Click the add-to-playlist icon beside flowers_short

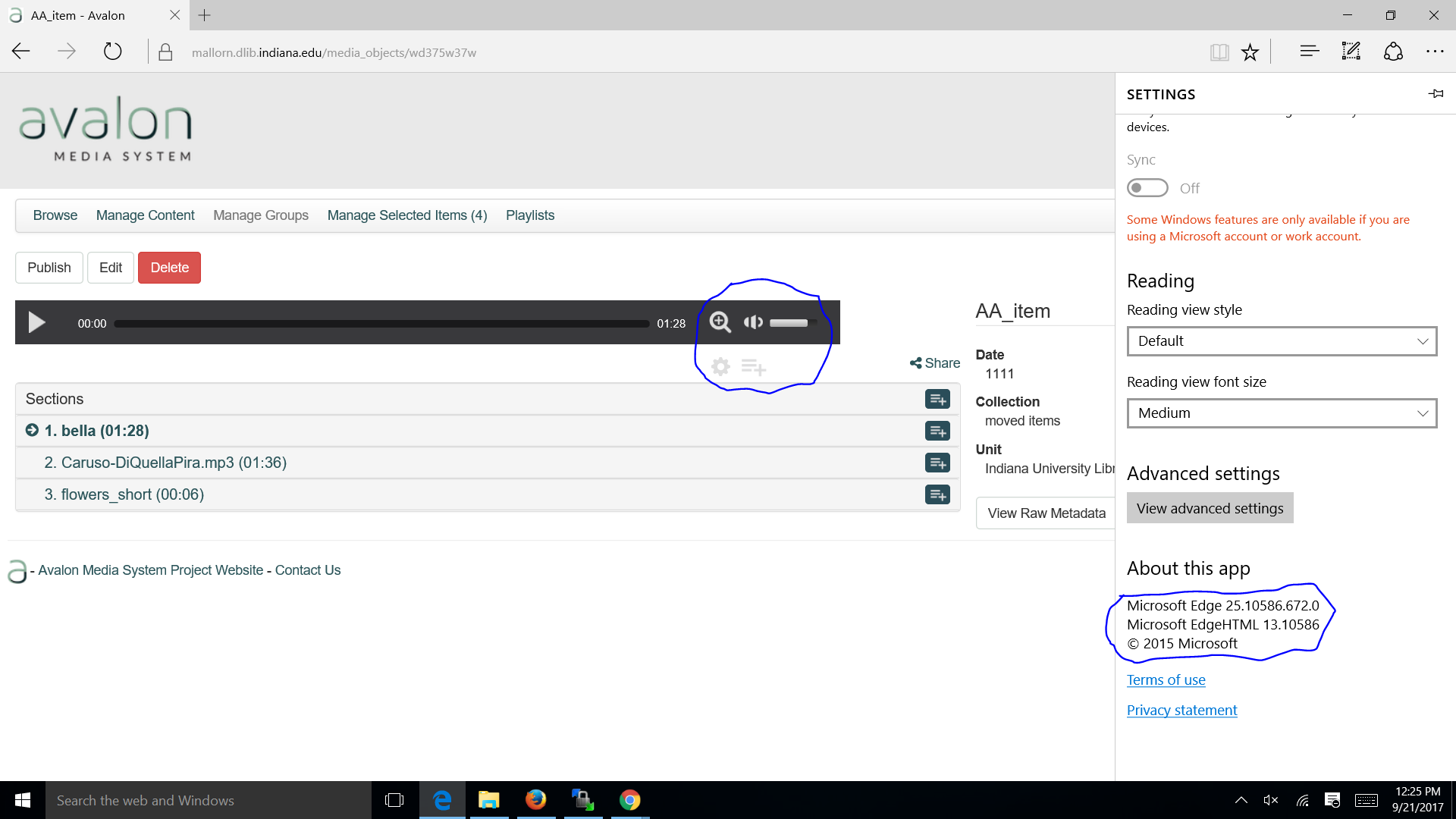coord(937,494)
